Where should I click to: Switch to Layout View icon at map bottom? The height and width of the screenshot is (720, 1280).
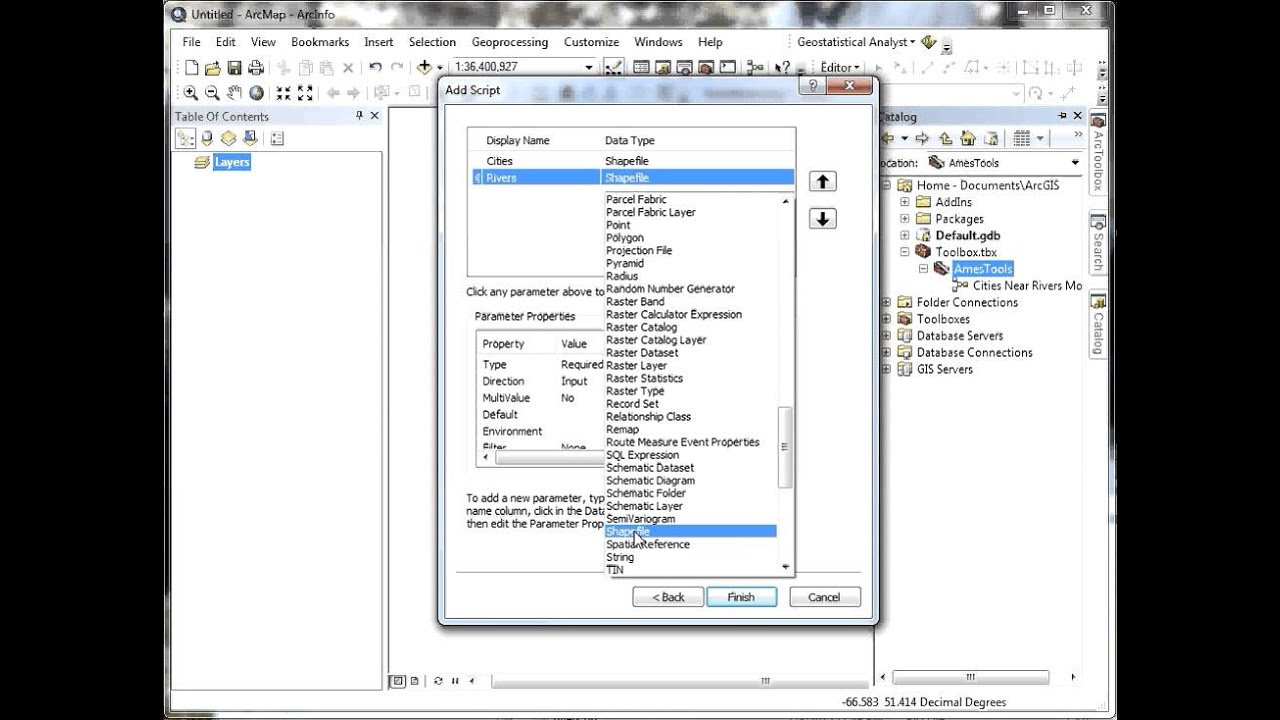pos(415,681)
